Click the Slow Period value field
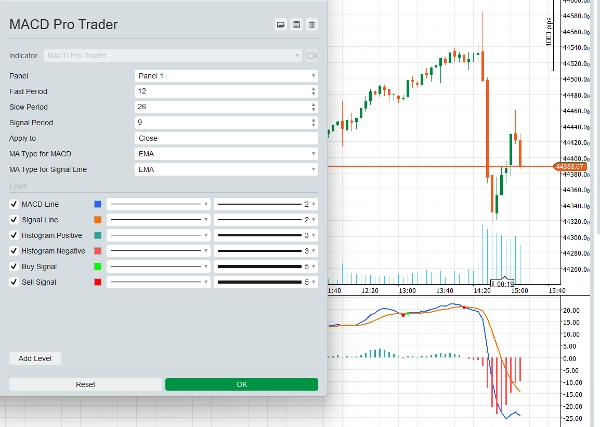 click(x=226, y=107)
